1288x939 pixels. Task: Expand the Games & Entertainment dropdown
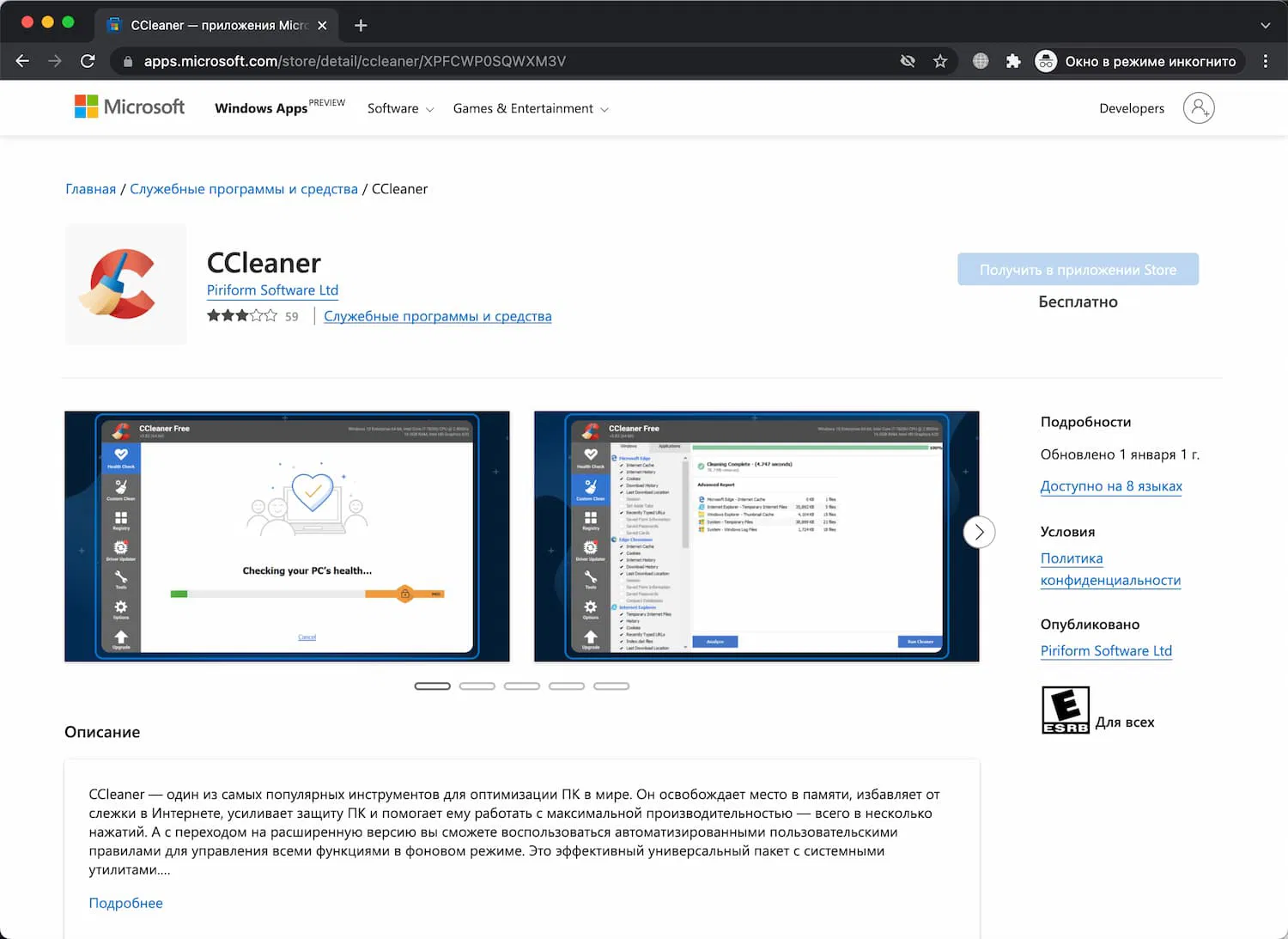531,108
